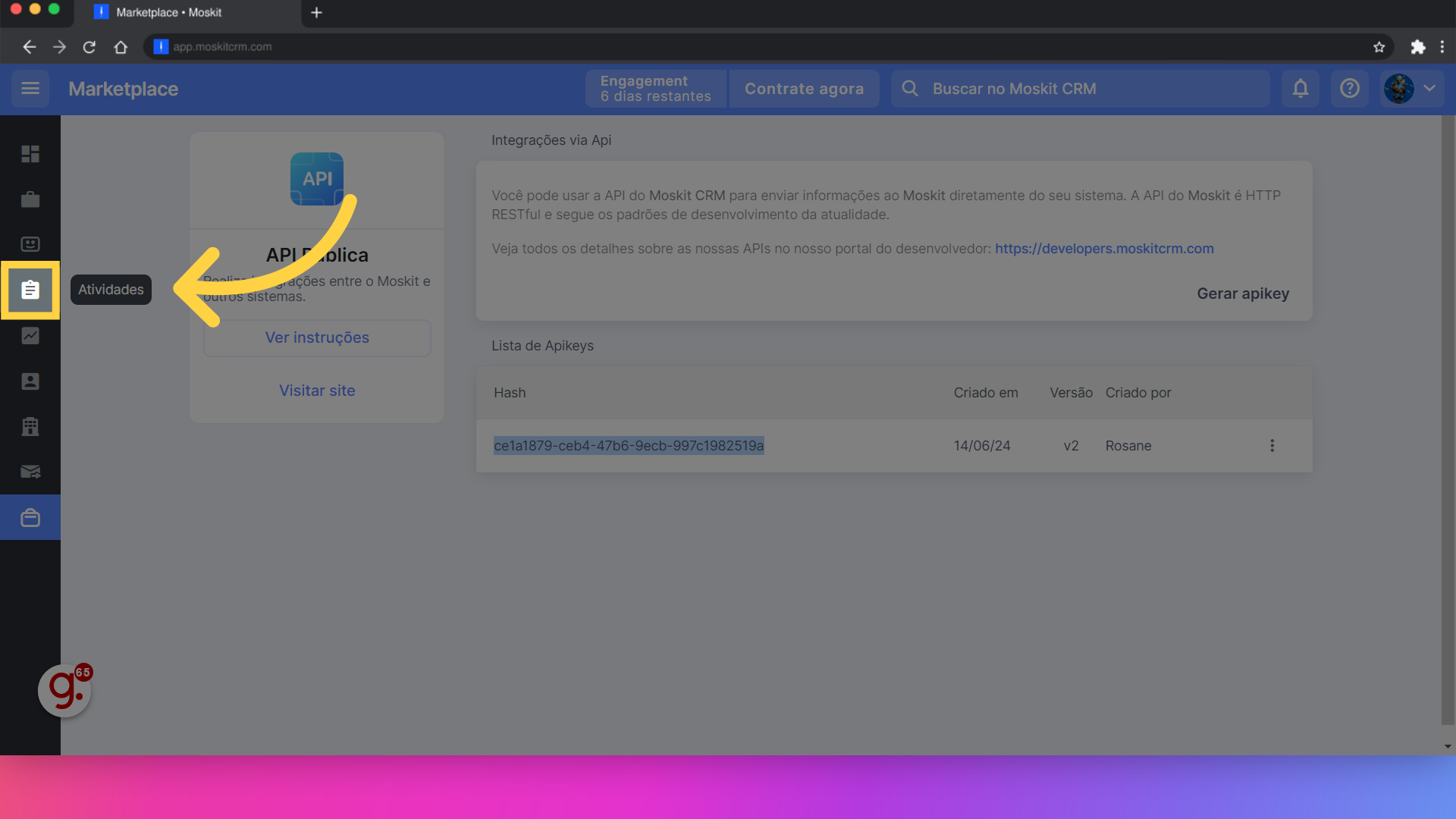
Task: Open the Dashboard sidebar icon
Action: pyautogui.click(x=30, y=154)
